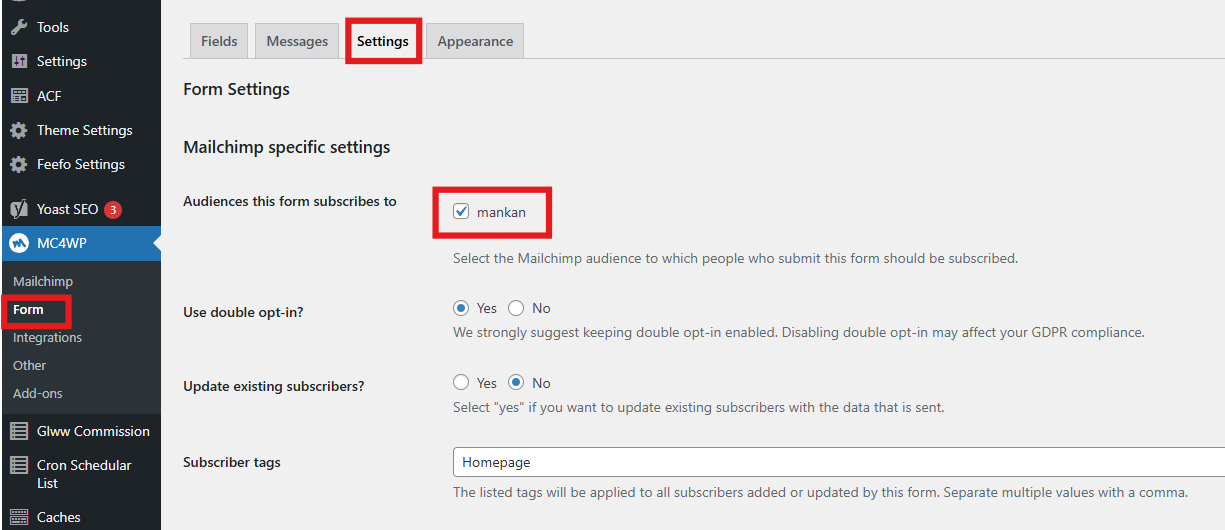Viewport: 1225px width, 530px height.
Task: Click the MC4WP logo icon
Action: 19,243
